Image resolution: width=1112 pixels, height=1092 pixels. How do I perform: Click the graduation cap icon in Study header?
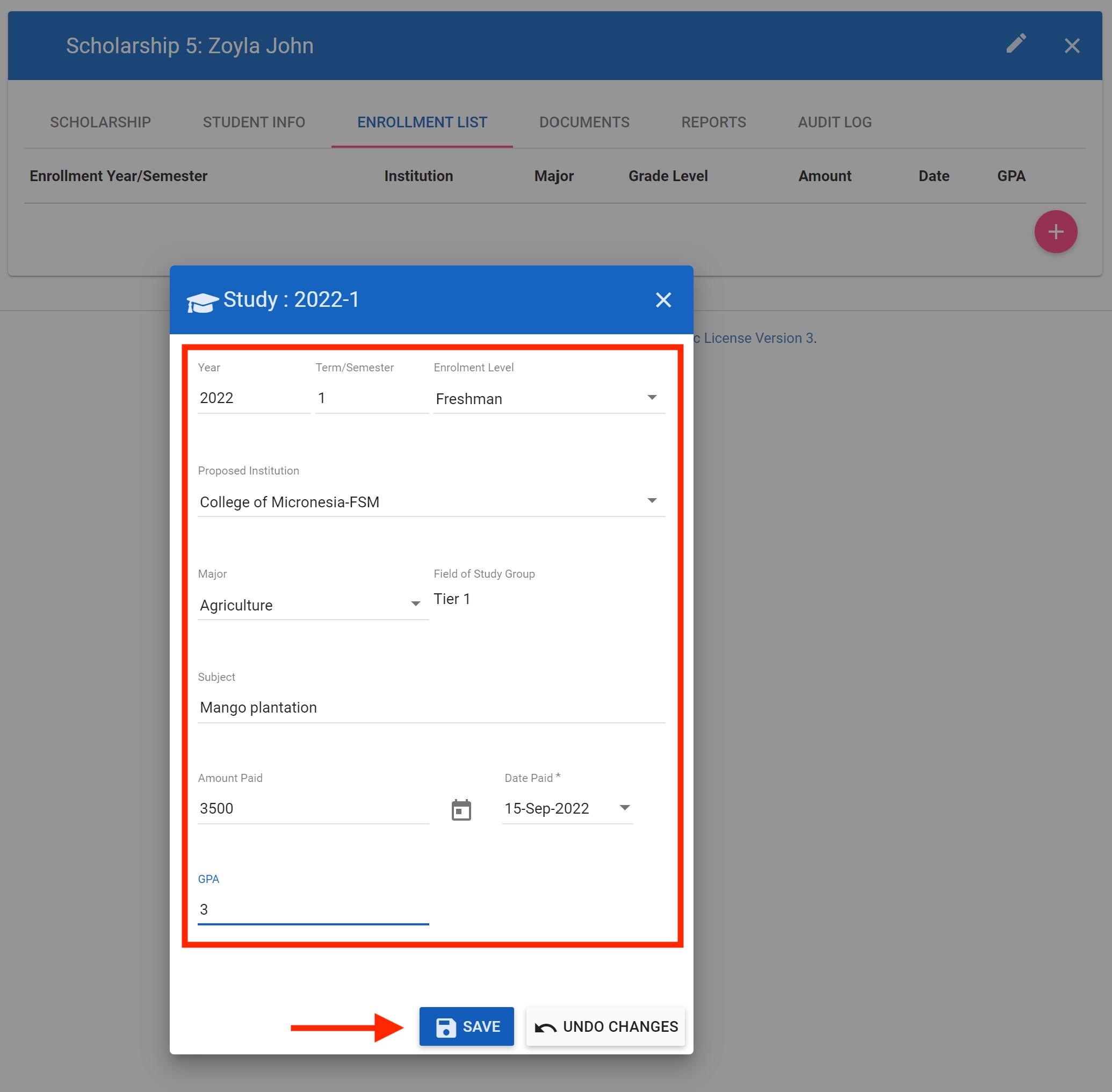[202, 301]
